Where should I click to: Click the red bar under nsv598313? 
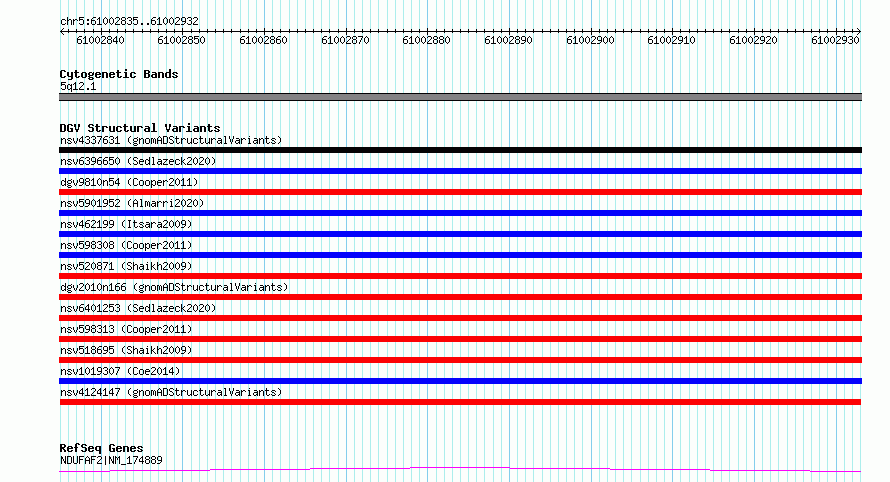460,339
